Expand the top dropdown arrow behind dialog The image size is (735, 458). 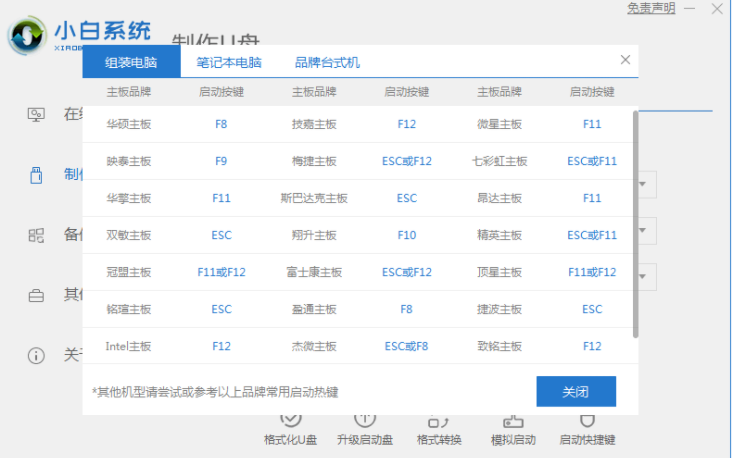647,185
